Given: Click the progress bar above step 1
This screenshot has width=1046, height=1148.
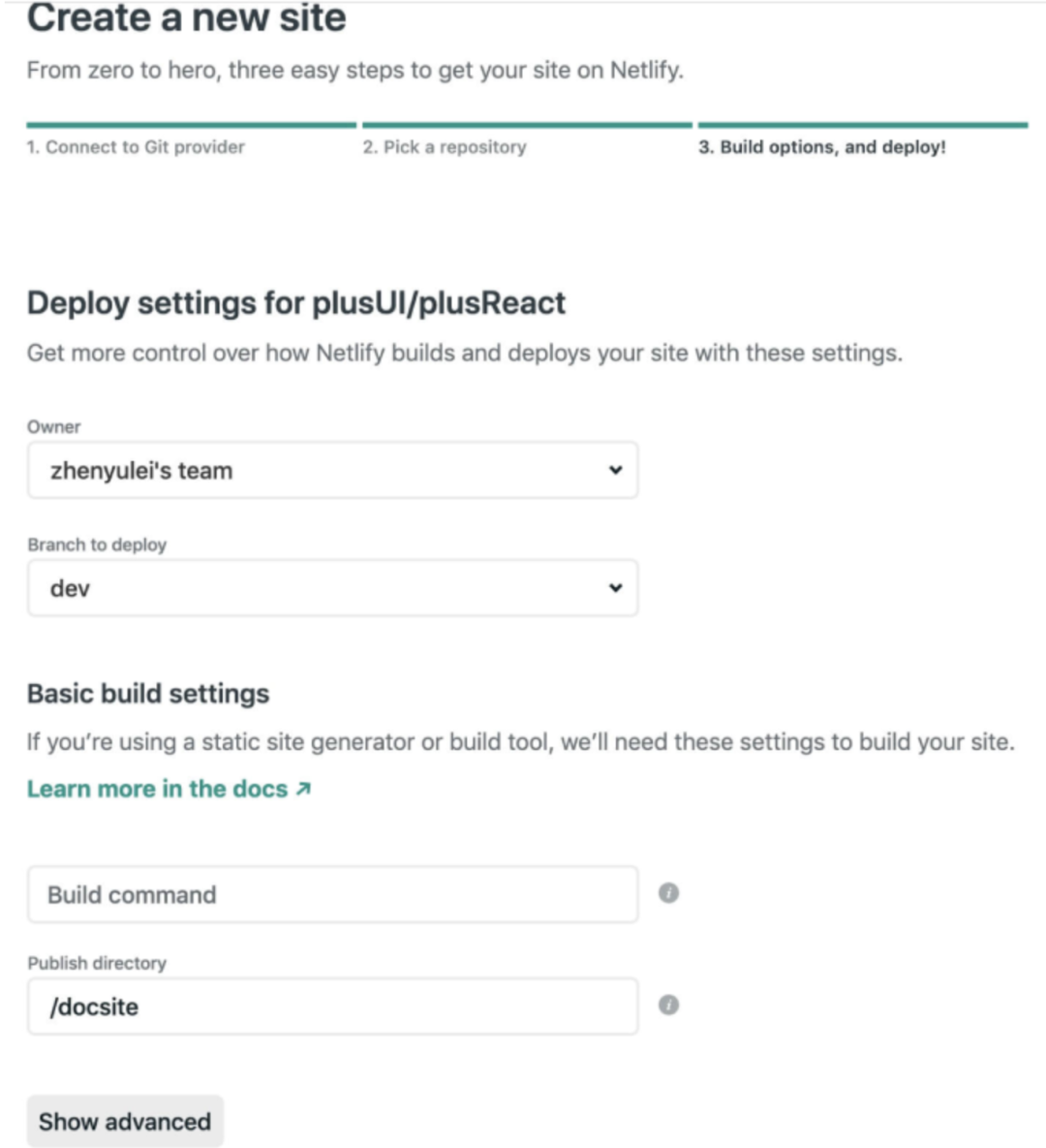Looking at the screenshot, I should click(191, 125).
